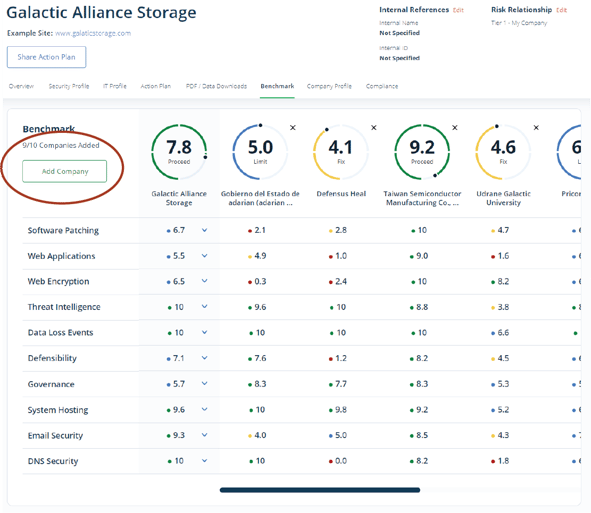Remove Taiwan Semiconductor company with X
This screenshot has height=513, width=591.
455,128
